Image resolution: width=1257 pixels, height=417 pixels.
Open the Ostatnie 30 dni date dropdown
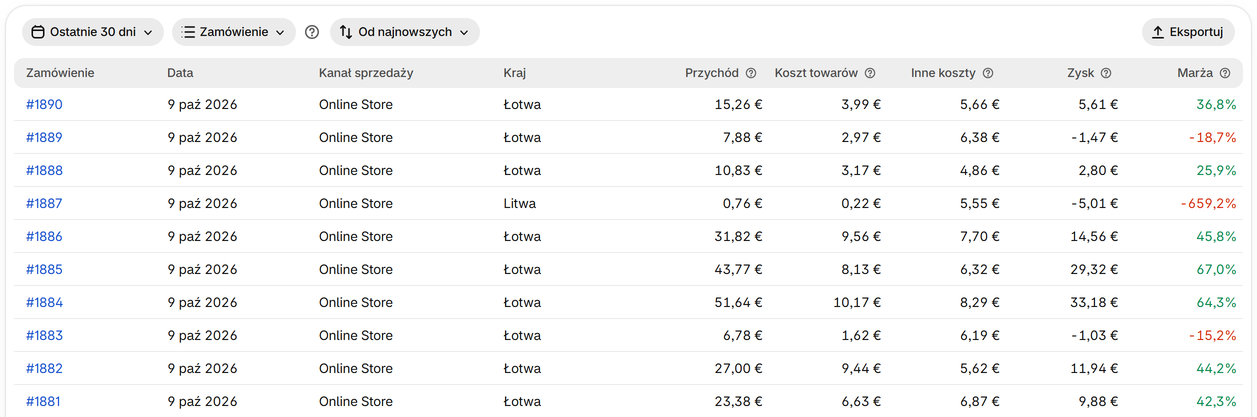tap(93, 32)
